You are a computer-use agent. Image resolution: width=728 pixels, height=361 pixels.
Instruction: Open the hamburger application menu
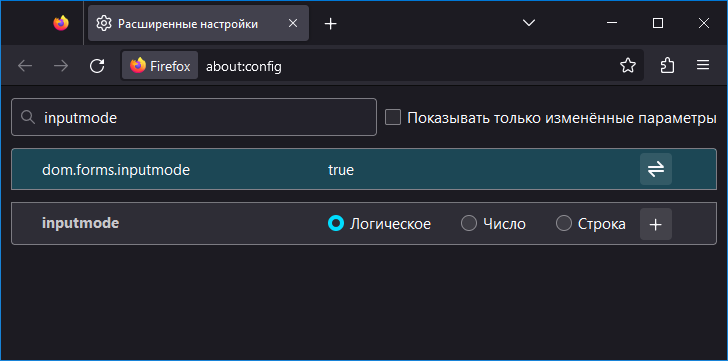703,66
